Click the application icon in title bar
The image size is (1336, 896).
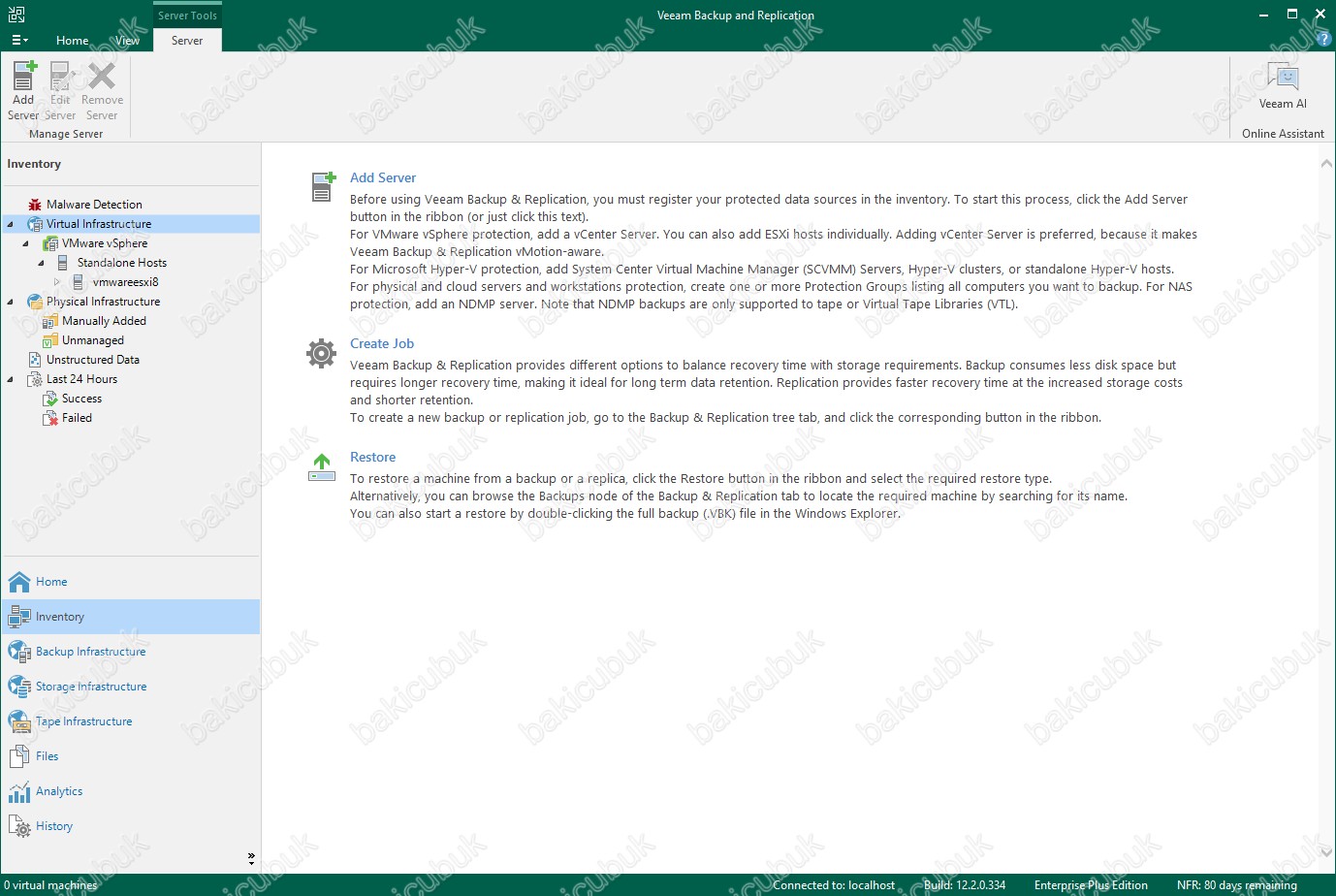[x=16, y=15]
